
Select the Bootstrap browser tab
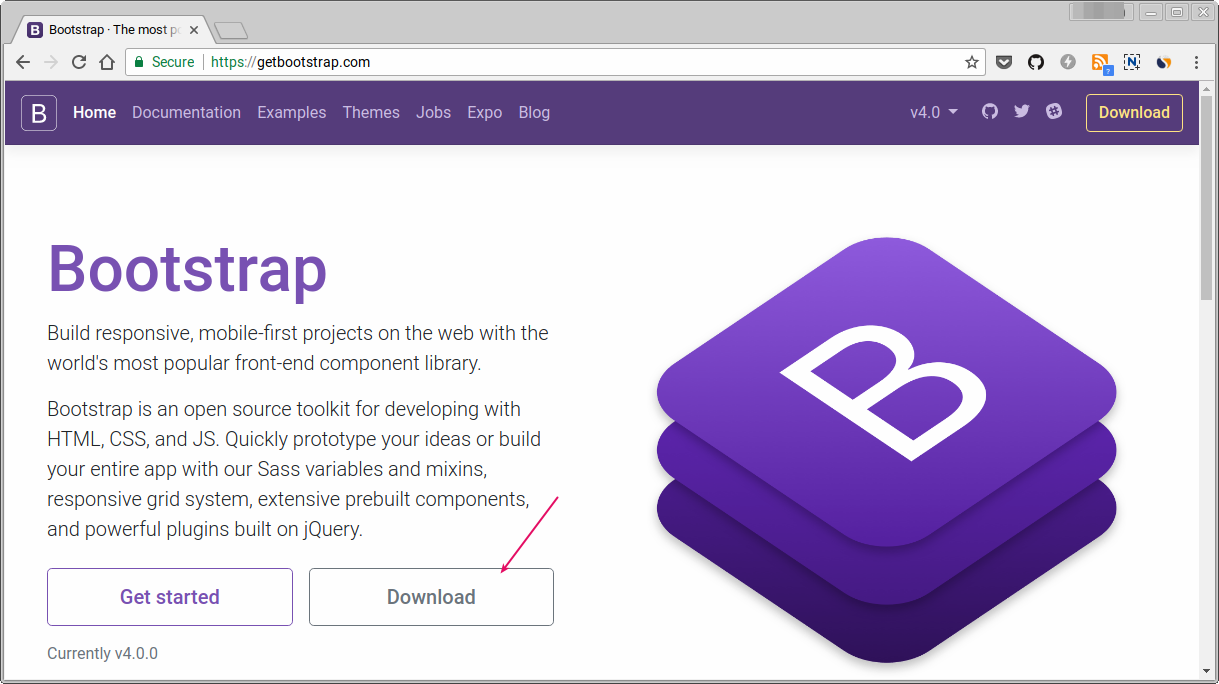(110, 29)
